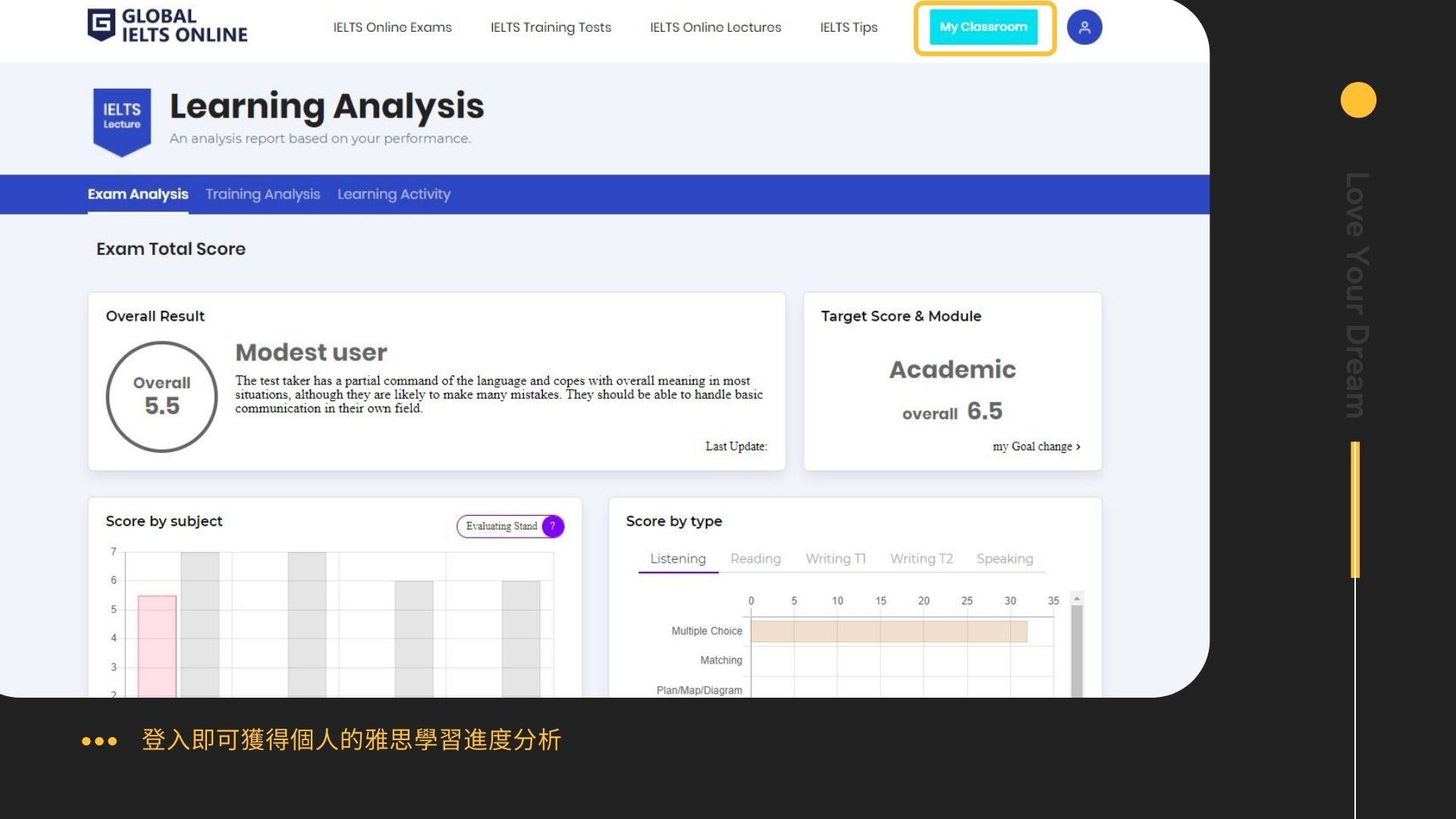Go to IELTS Tips page
The image size is (1456, 819).
[x=849, y=27]
